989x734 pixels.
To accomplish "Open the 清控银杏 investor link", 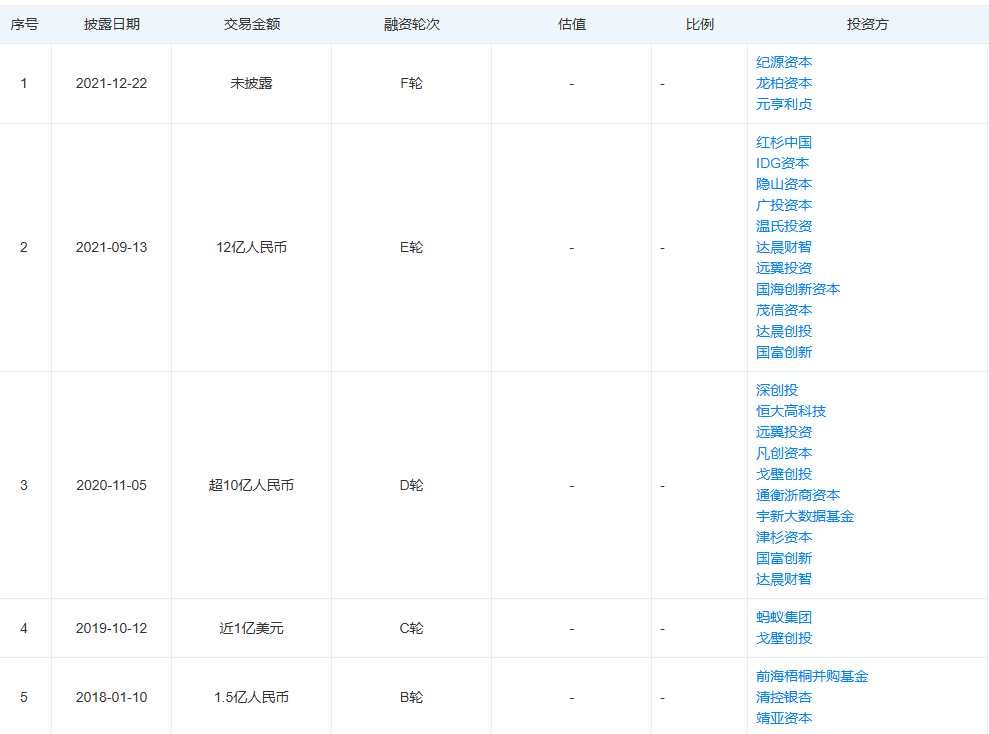I will point(783,697).
